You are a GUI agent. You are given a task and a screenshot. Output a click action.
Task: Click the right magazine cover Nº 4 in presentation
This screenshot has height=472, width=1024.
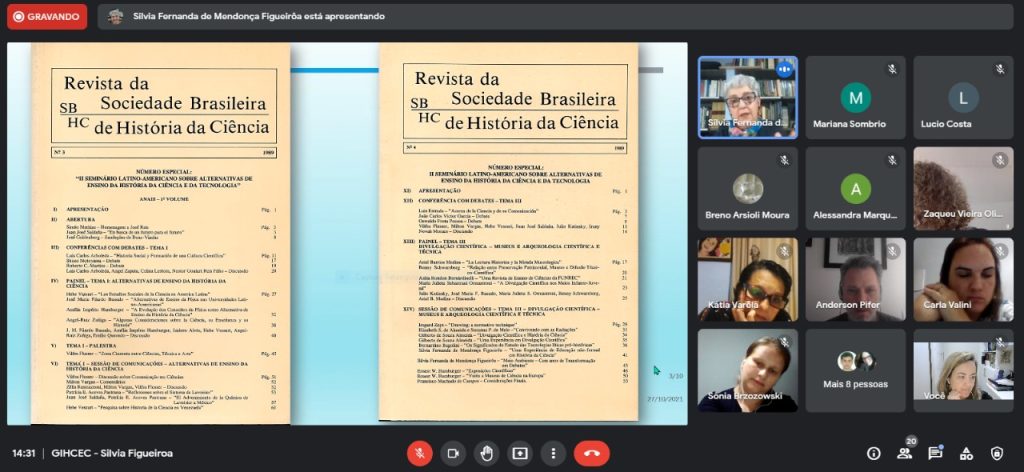click(509, 232)
